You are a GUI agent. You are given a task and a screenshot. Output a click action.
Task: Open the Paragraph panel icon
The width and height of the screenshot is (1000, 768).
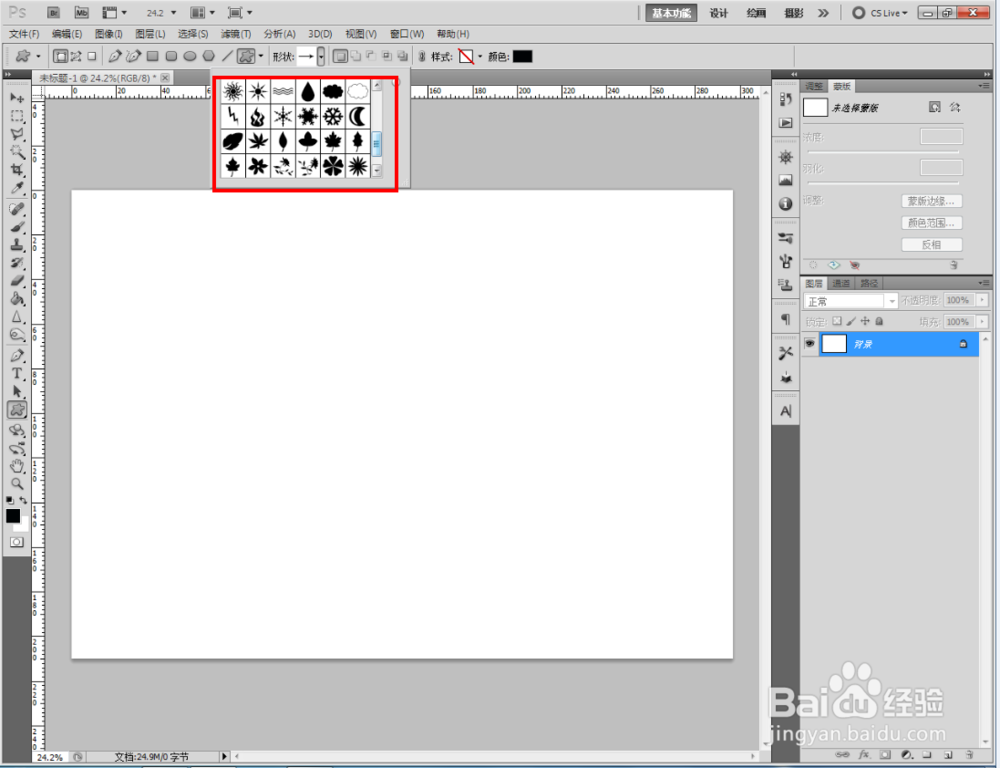tap(786, 319)
